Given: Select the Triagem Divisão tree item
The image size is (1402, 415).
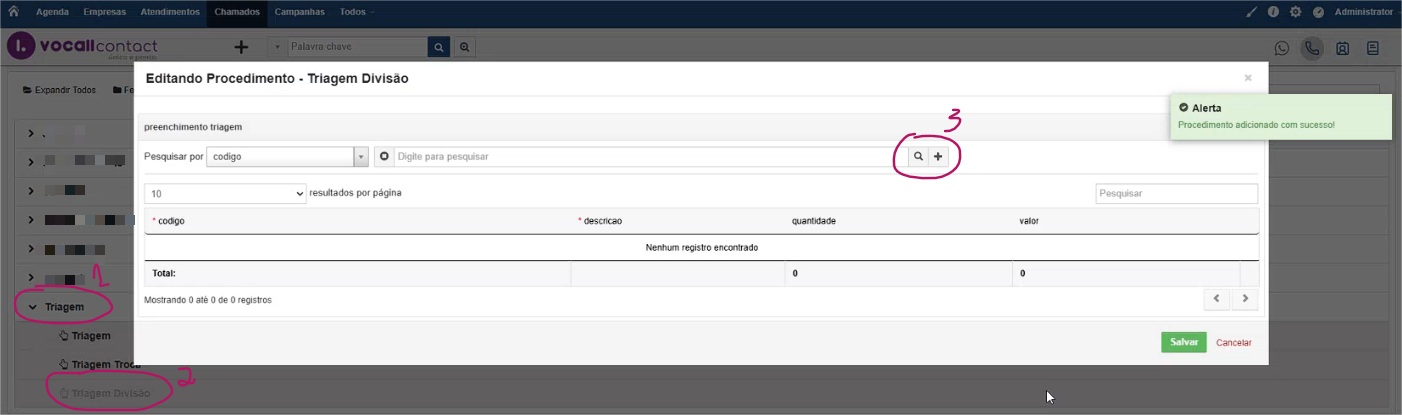Looking at the screenshot, I should pyautogui.click(x=110, y=394).
